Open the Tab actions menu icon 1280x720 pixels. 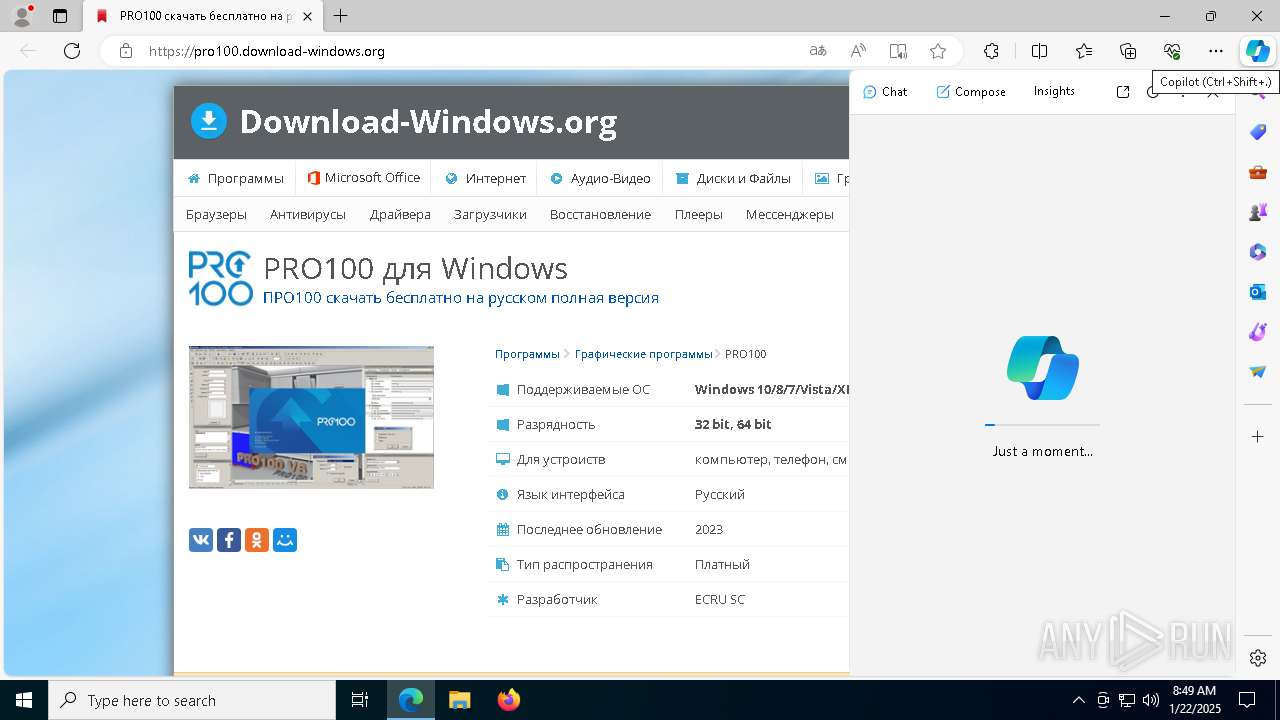coord(60,16)
